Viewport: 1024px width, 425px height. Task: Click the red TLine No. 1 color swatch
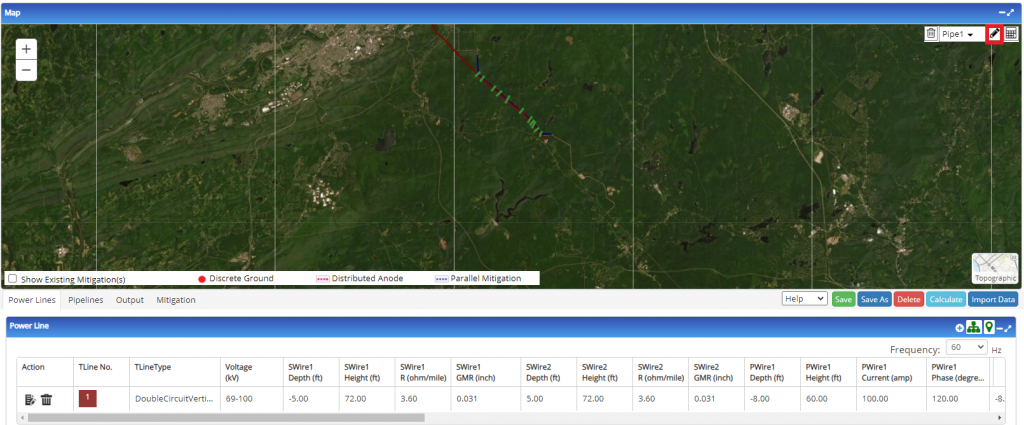click(x=87, y=399)
